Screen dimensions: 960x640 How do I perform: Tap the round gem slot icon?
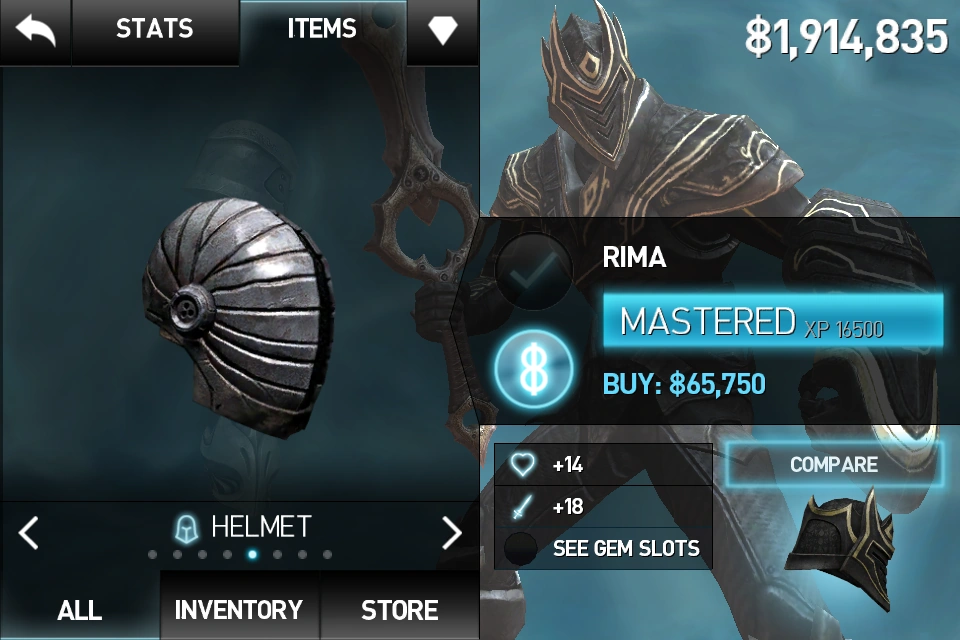(x=520, y=548)
